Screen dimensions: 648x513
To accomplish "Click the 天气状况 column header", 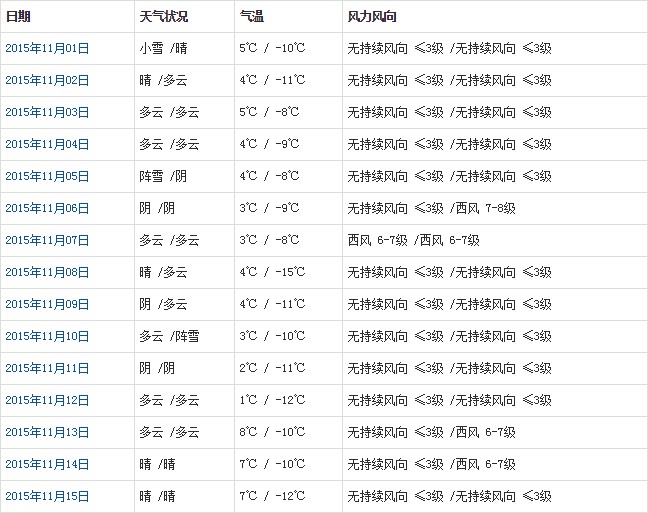I will tap(163, 17).
